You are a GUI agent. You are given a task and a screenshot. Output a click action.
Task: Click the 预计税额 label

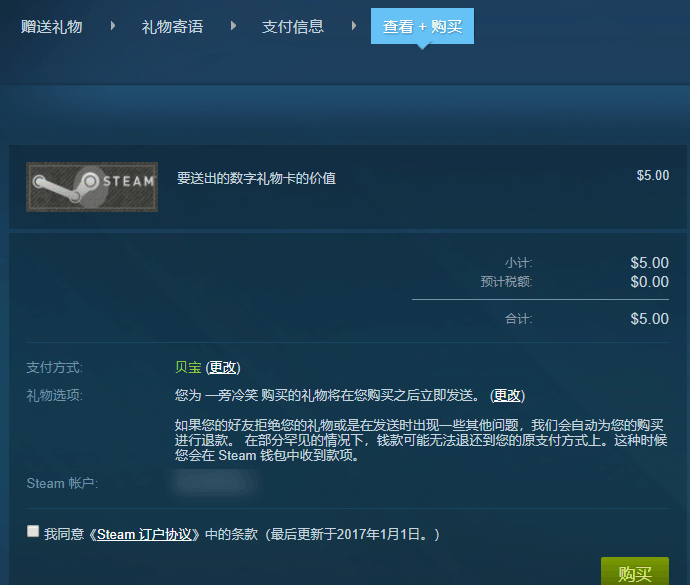point(506,282)
